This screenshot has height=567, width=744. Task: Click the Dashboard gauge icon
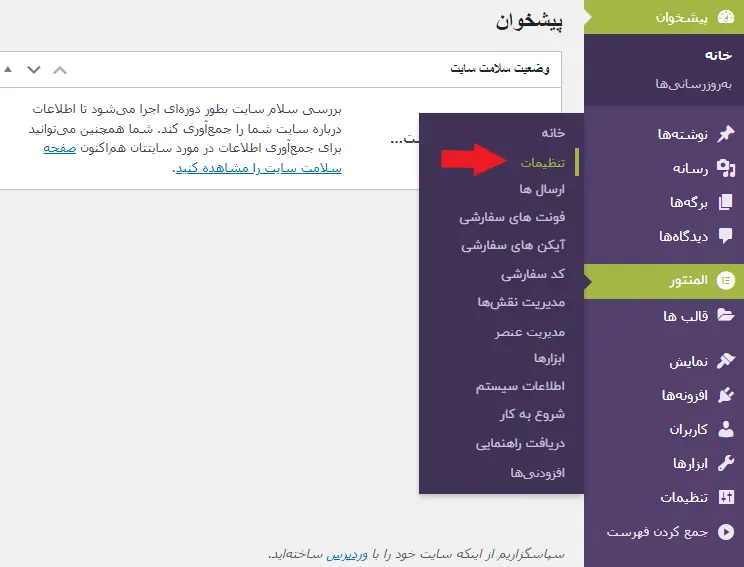725,17
